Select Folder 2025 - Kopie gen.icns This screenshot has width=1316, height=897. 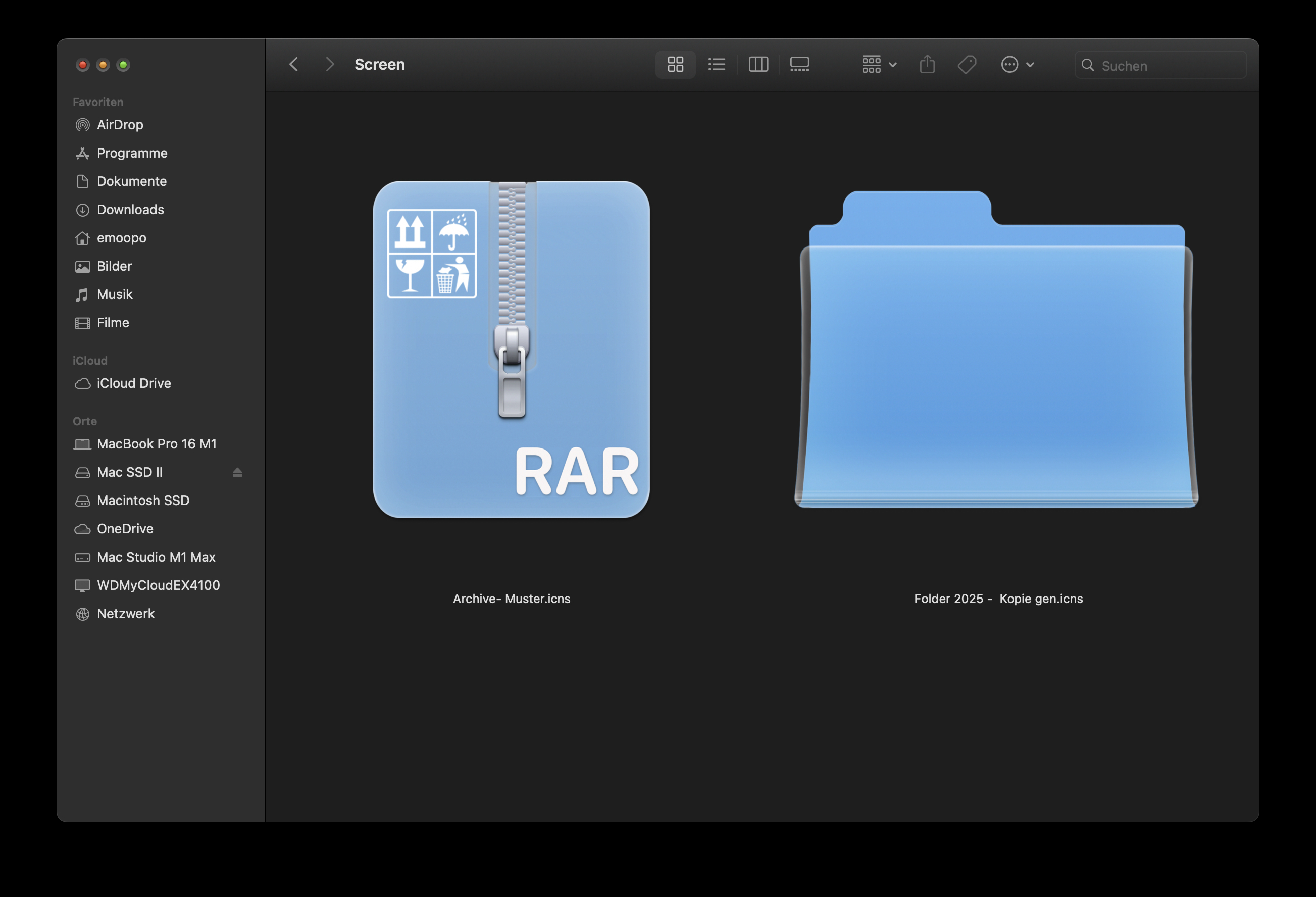point(996,350)
